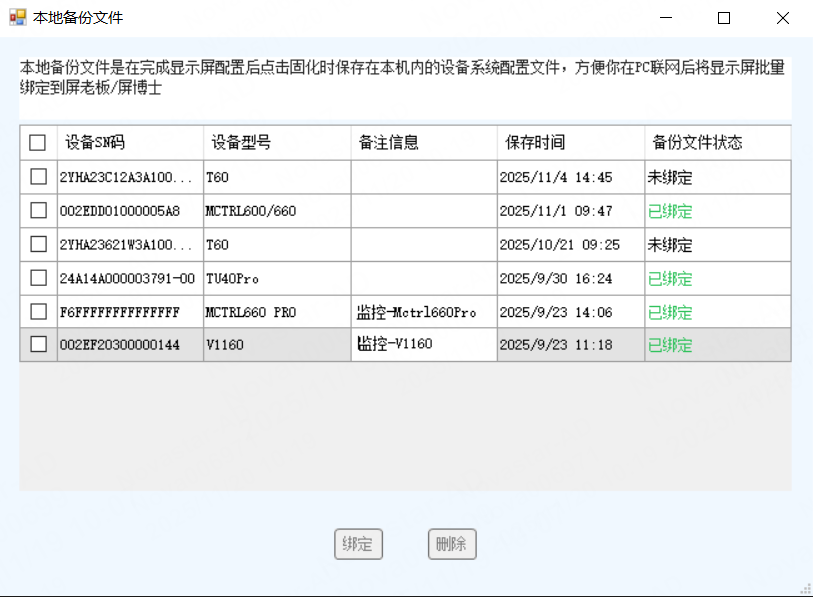
Task: Maximize the 本地备份文件 window
Action: tap(724, 18)
